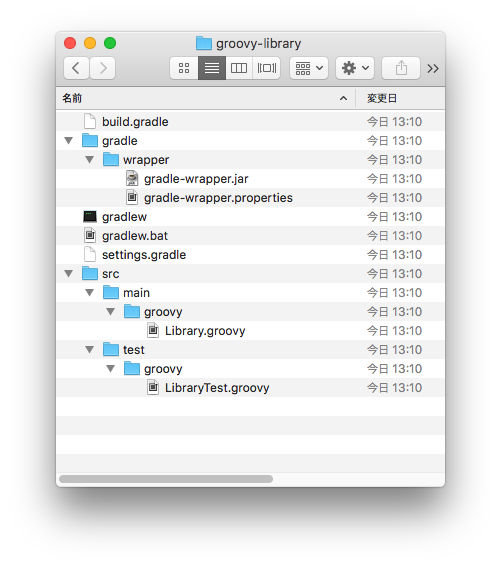This screenshot has width=501, height=567.
Task: Collapse the wrapper folder
Action: click(90, 160)
